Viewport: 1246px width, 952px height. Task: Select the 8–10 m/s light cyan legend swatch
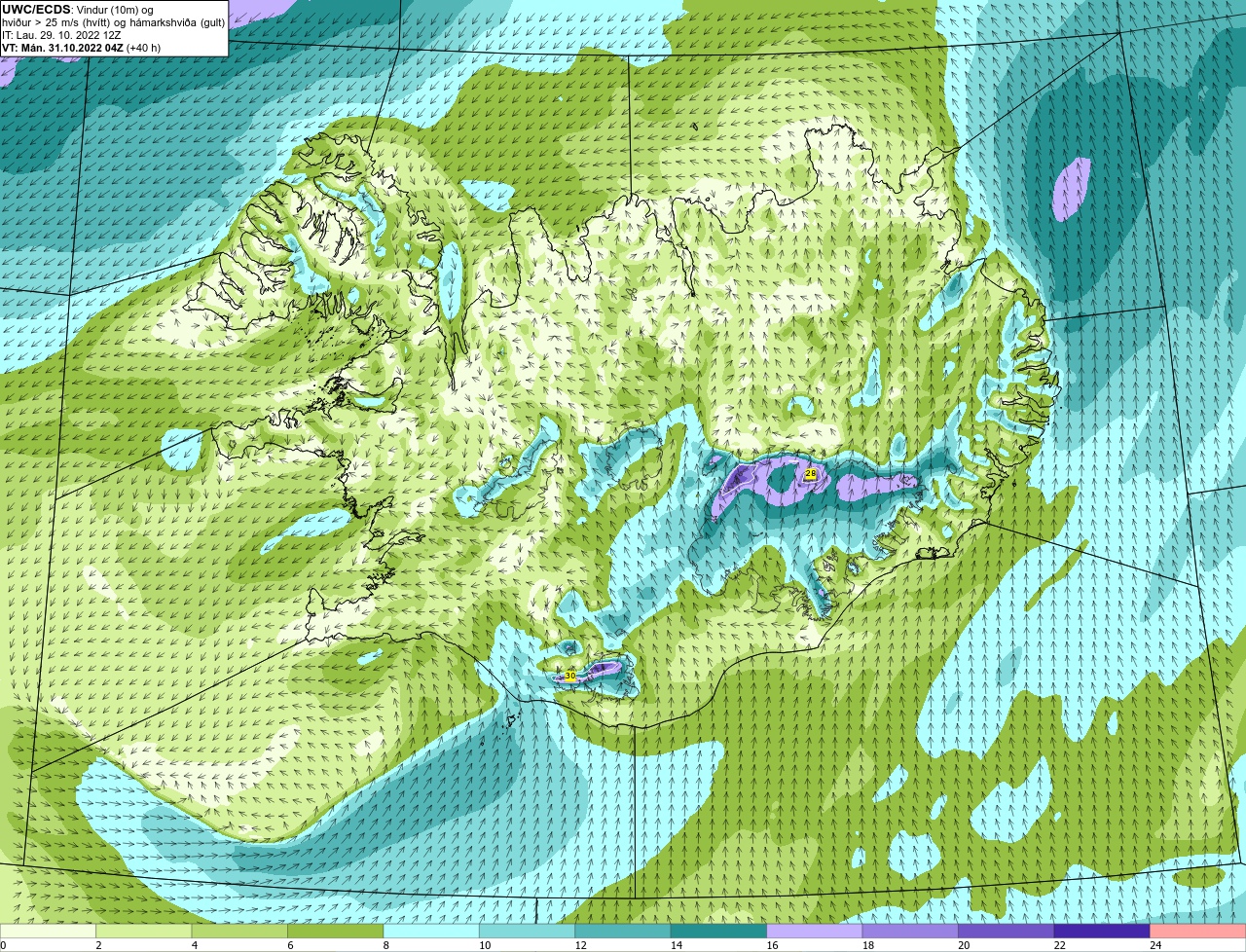(431, 932)
